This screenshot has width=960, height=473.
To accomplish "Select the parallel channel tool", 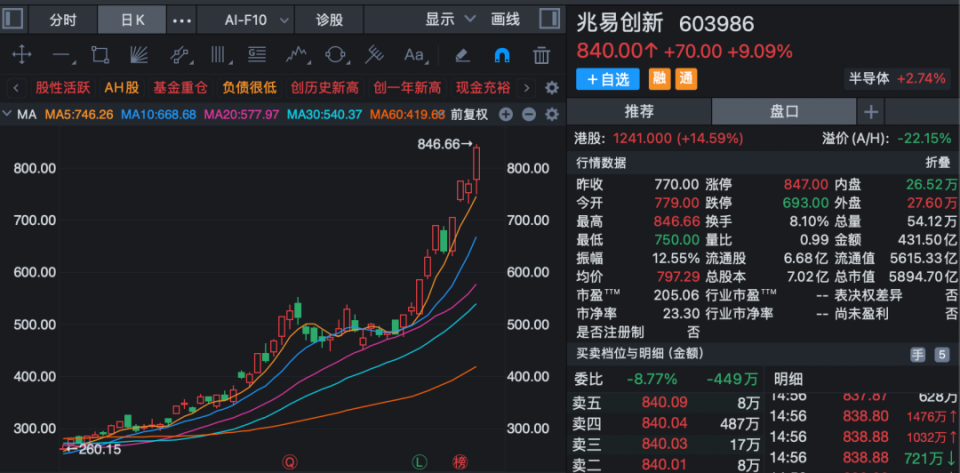I will pos(179,56).
